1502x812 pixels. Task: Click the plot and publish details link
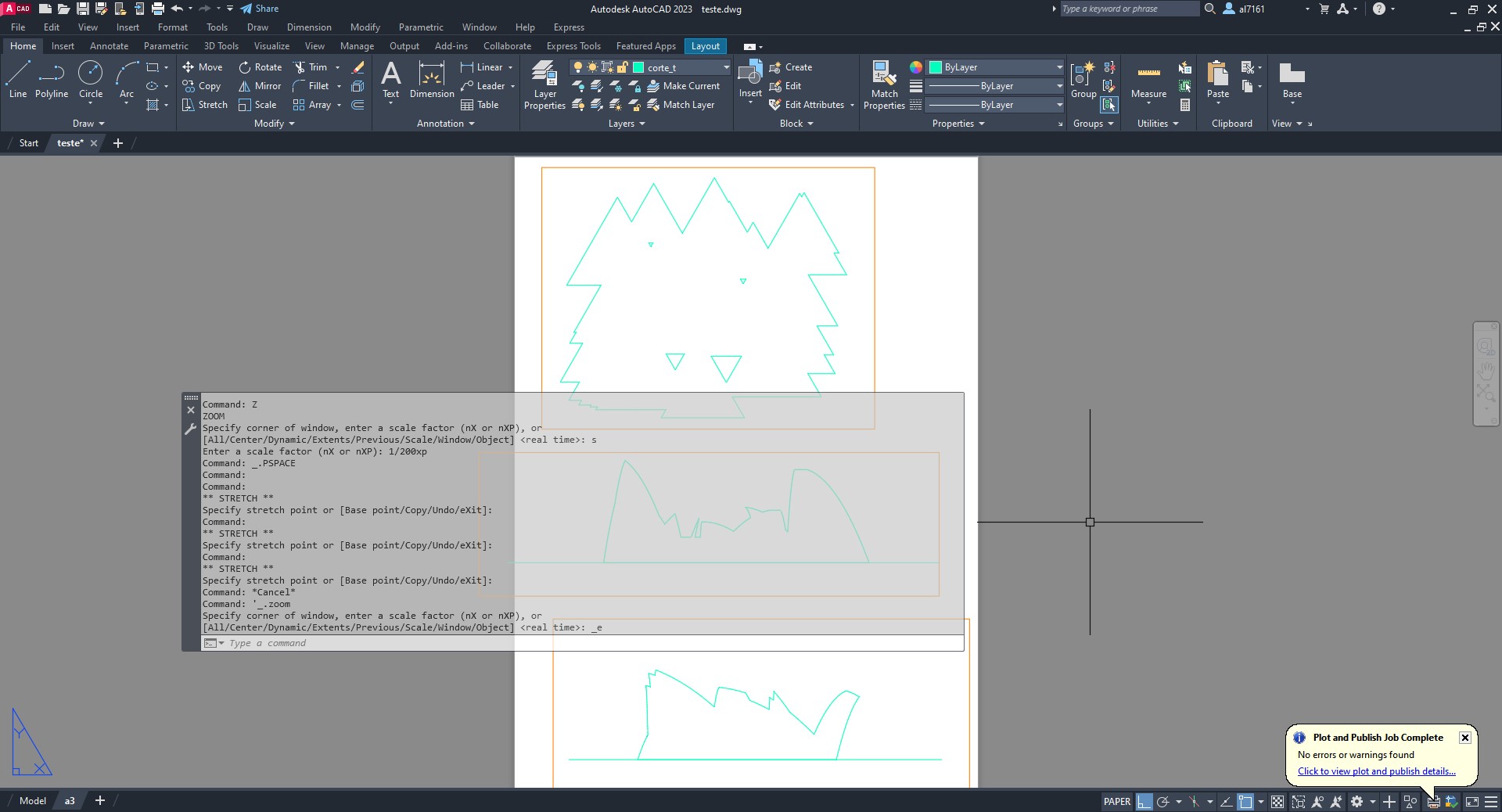click(x=1376, y=771)
